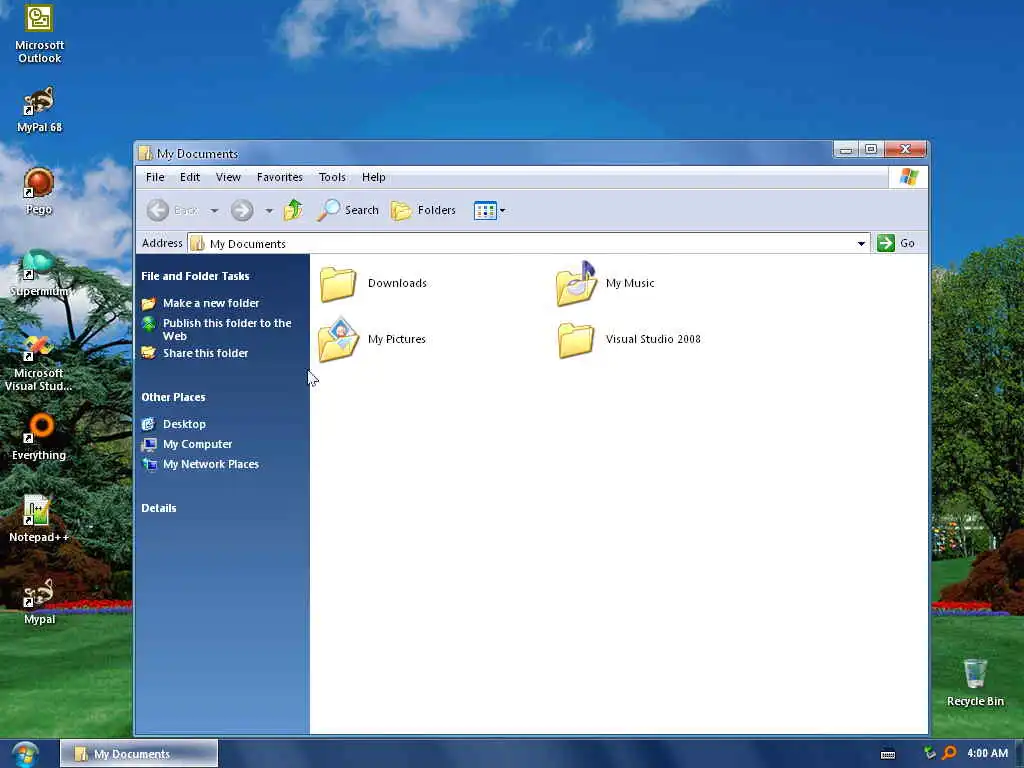Open Microsoft Visual Studio desktop shortcut

pos(39,363)
